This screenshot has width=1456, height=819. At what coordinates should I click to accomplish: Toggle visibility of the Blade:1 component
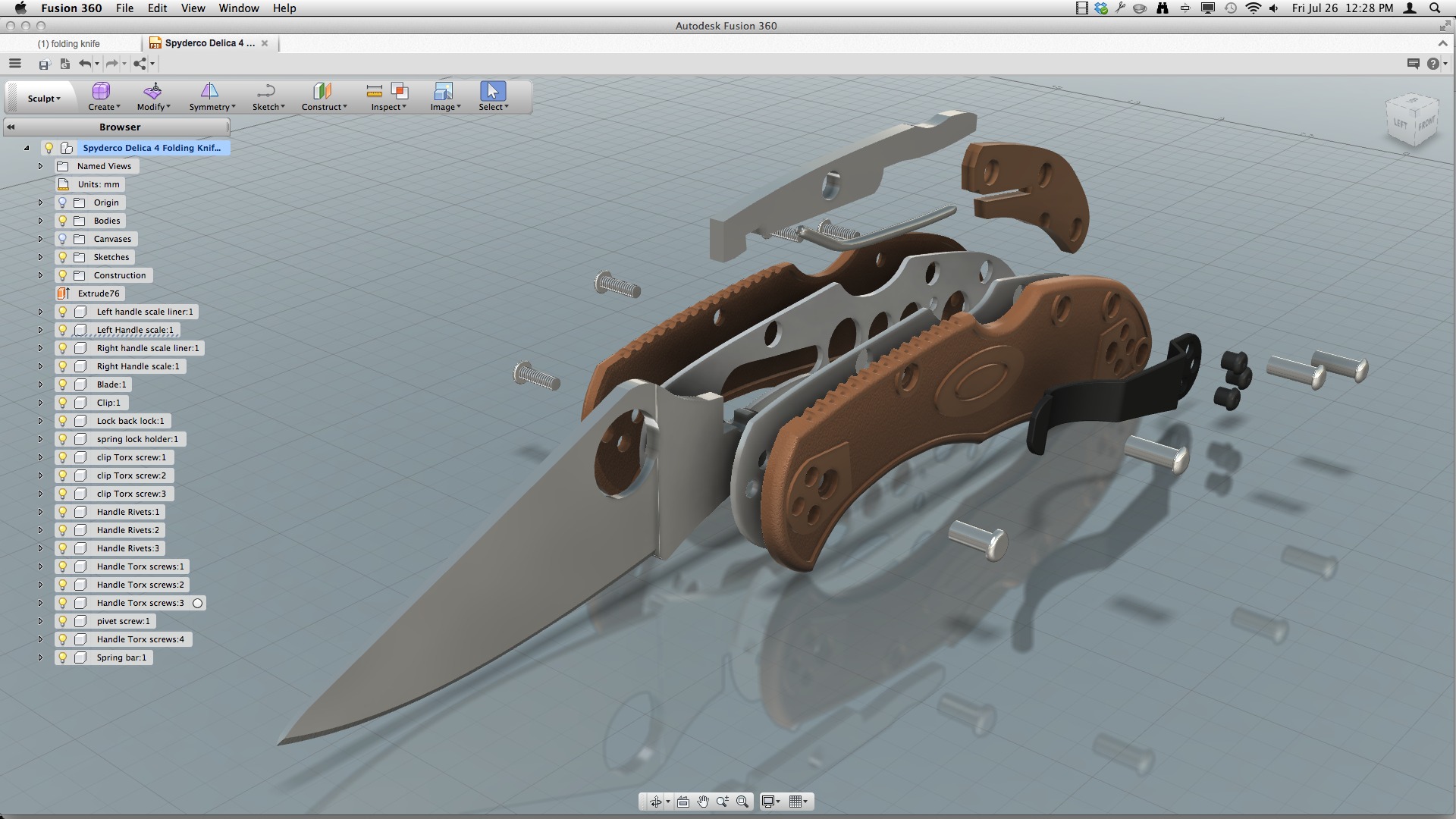click(61, 384)
